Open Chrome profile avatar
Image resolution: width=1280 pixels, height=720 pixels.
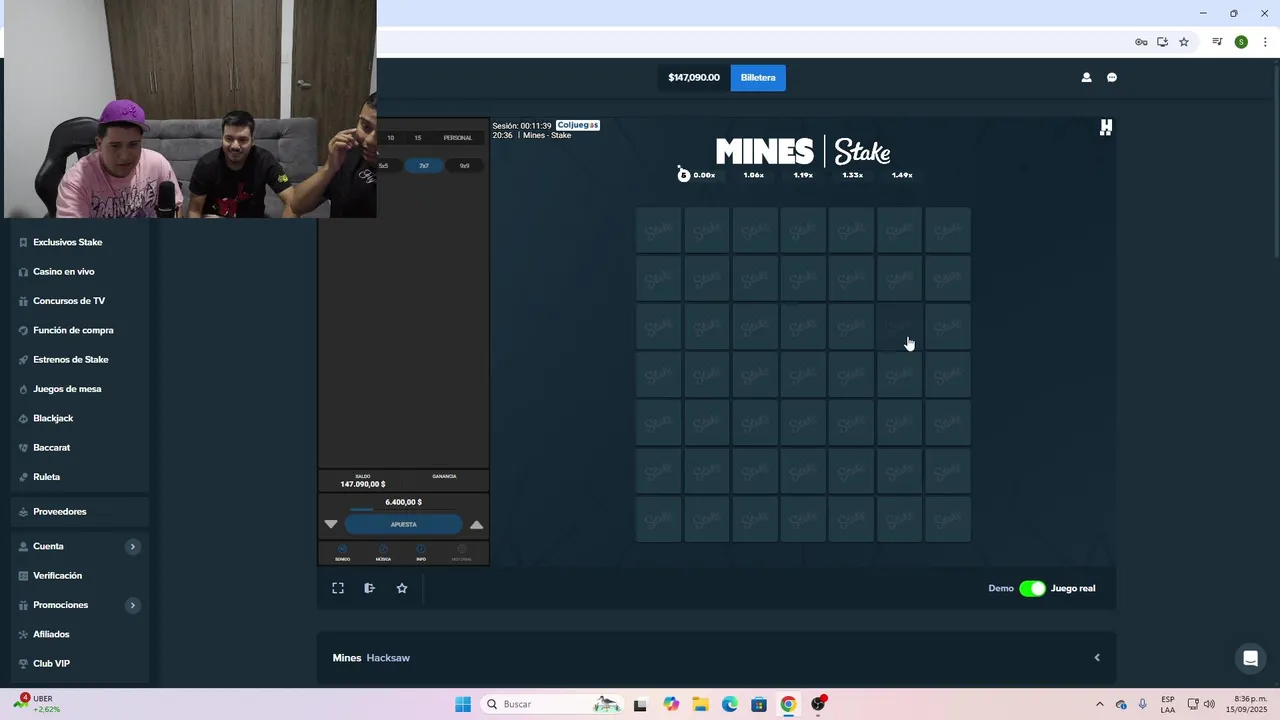(x=1241, y=42)
